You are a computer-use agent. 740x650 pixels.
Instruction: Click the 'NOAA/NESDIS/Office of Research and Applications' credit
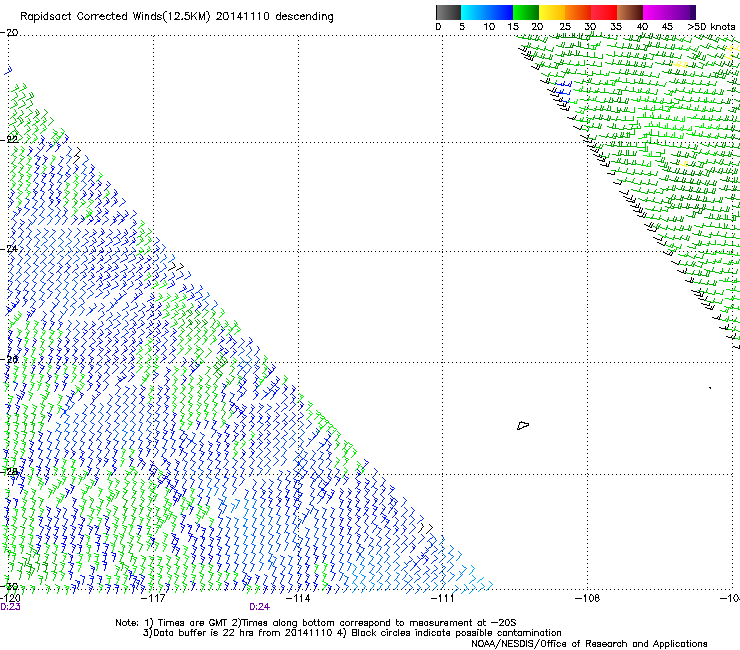[x=589, y=644]
